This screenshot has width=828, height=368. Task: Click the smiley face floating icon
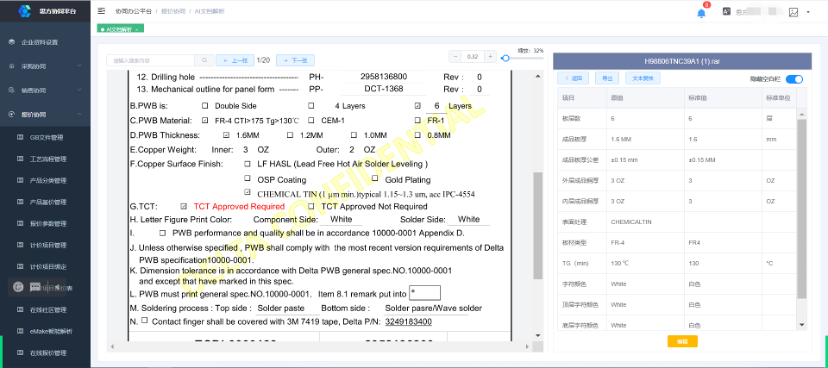point(18,287)
